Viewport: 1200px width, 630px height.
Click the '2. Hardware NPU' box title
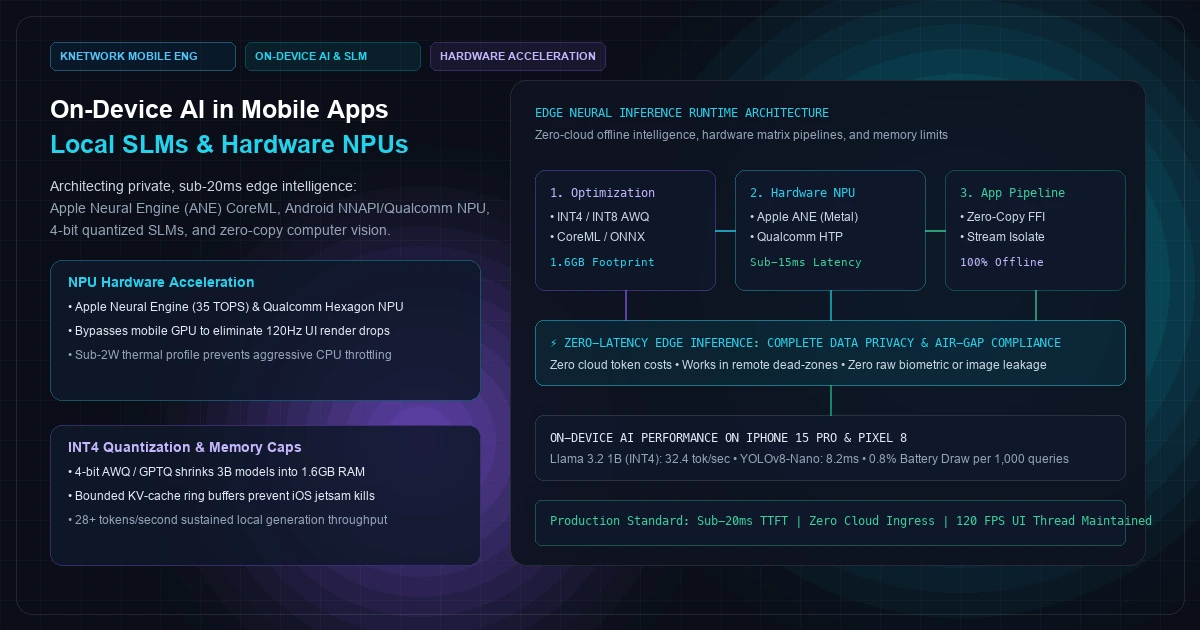pyautogui.click(x=802, y=193)
